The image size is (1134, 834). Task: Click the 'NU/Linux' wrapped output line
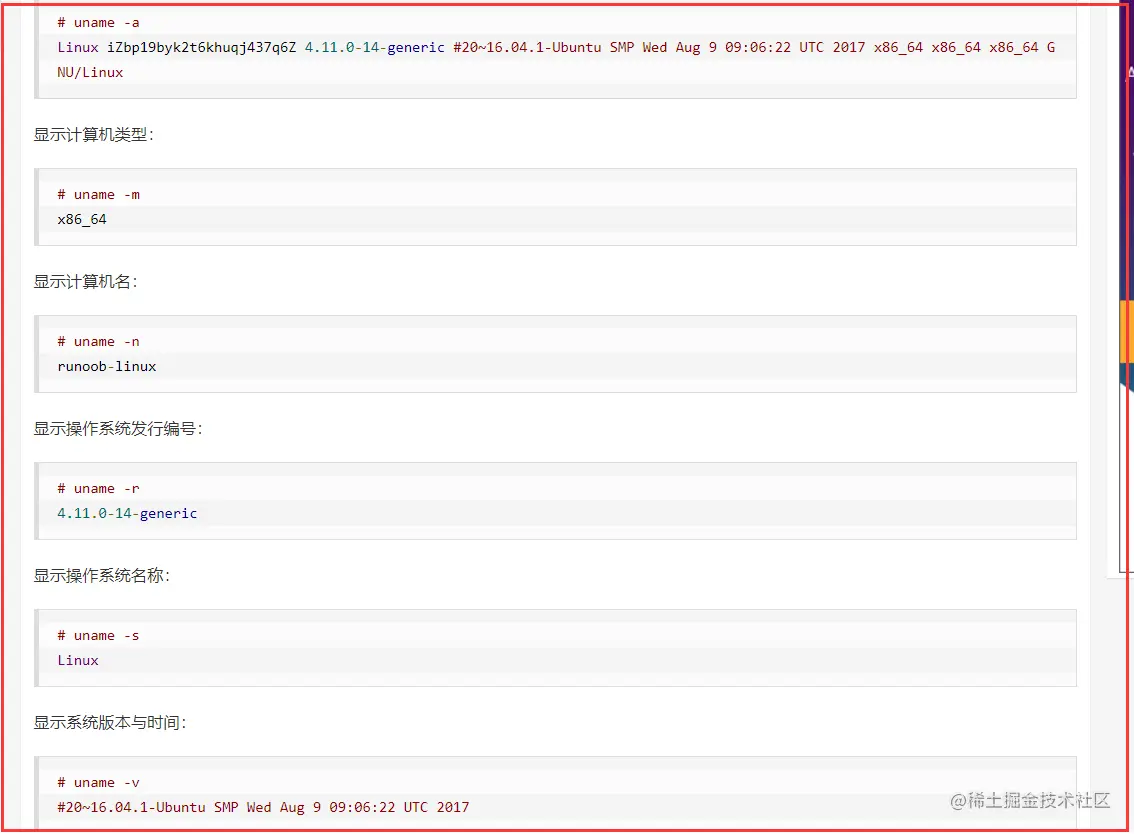90,72
